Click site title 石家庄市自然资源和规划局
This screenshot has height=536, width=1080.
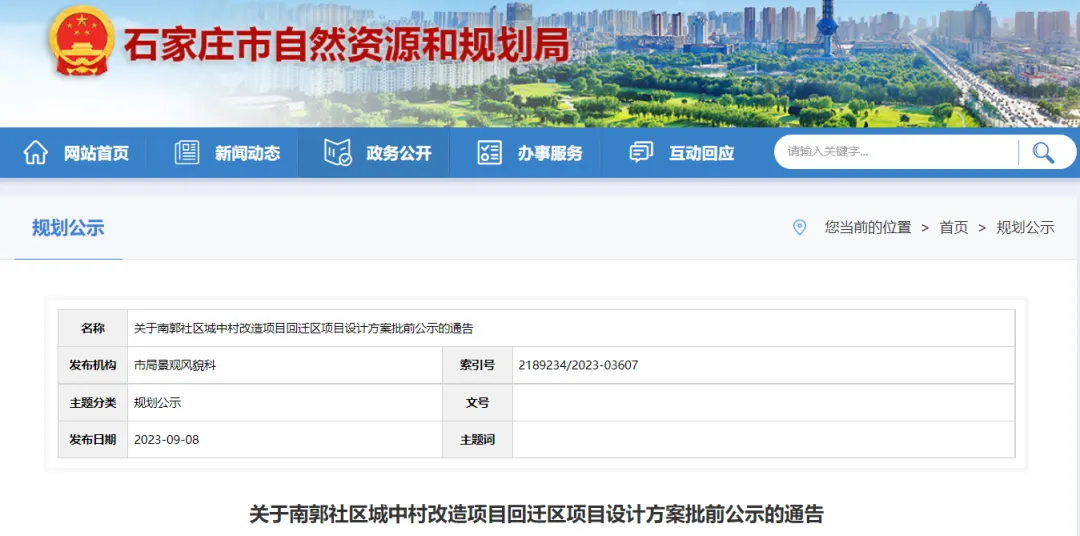(346, 45)
